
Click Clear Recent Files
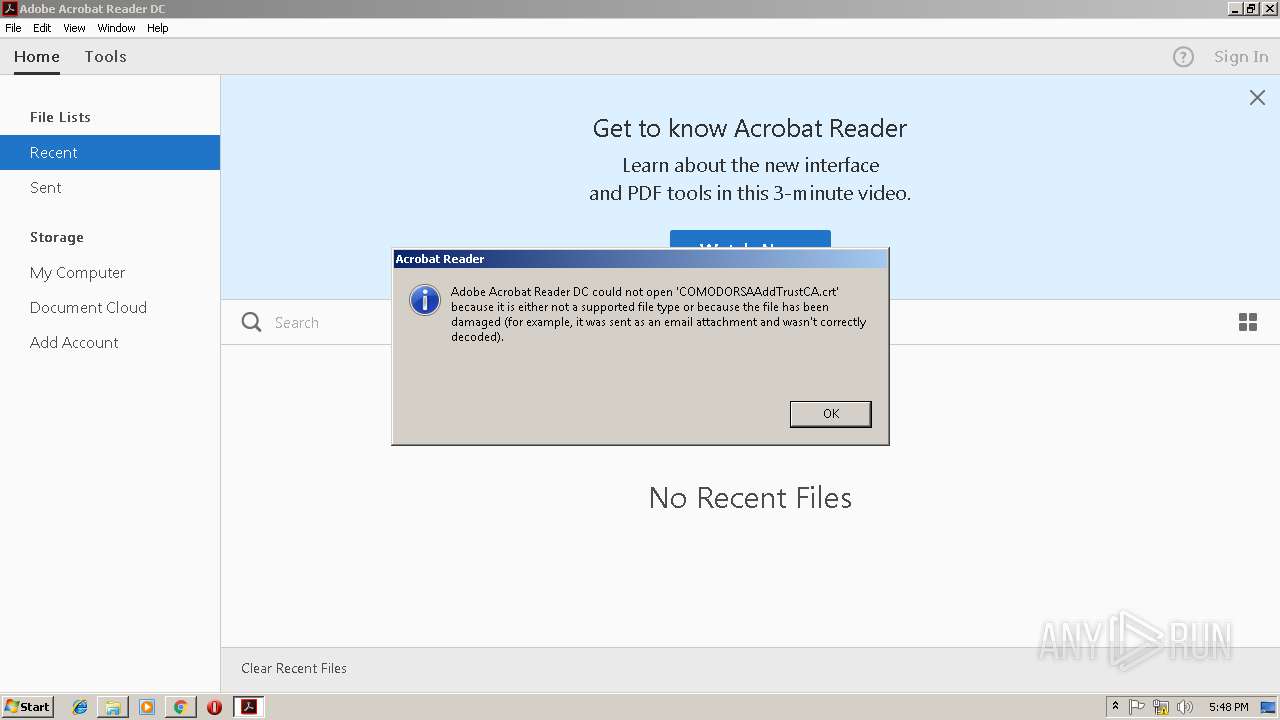tap(294, 668)
